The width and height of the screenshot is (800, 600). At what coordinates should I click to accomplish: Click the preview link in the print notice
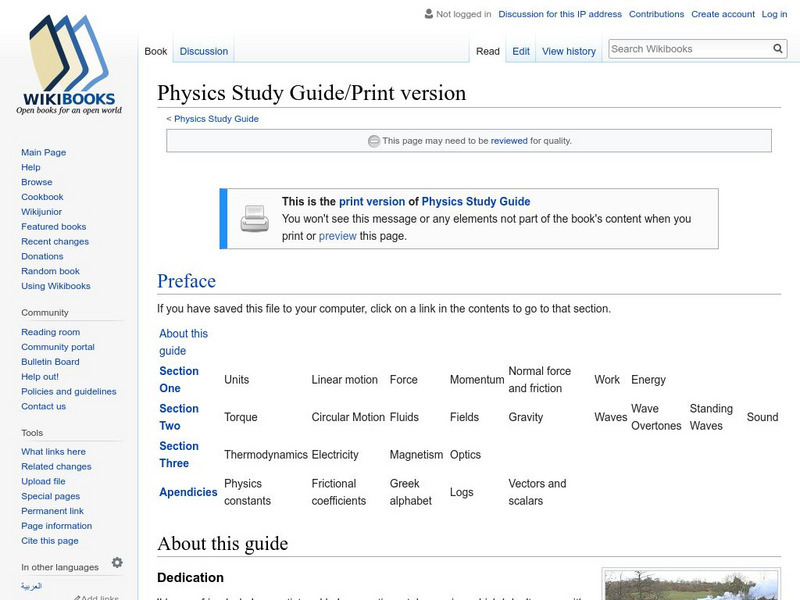click(x=337, y=236)
